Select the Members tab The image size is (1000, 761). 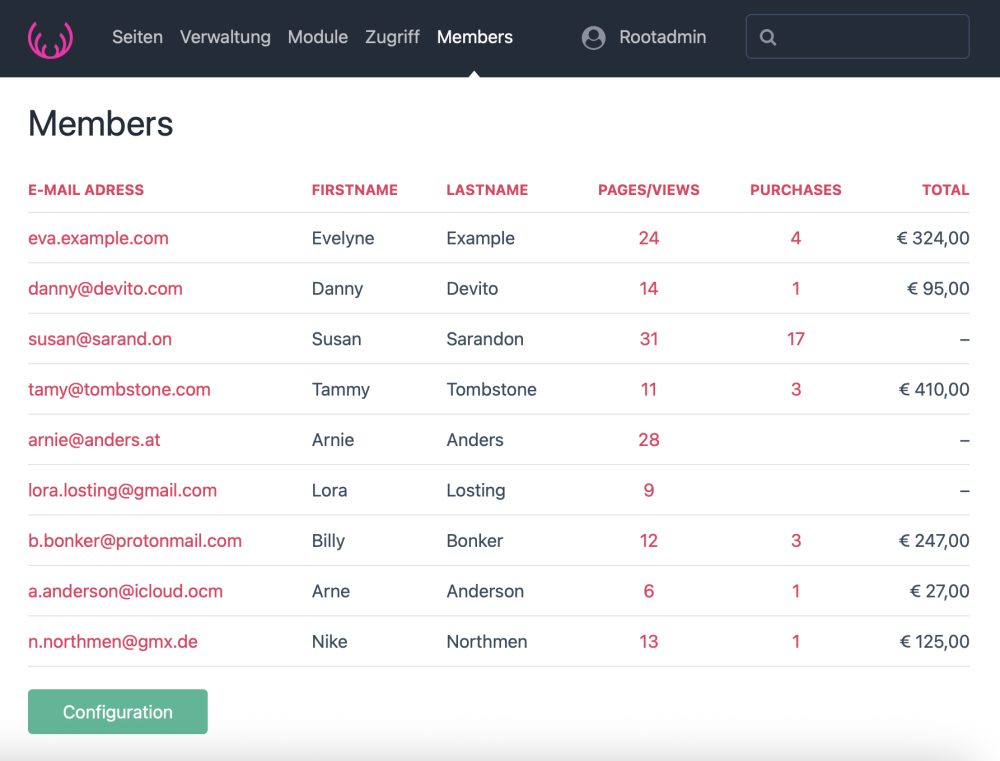pyautogui.click(x=474, y=37)
